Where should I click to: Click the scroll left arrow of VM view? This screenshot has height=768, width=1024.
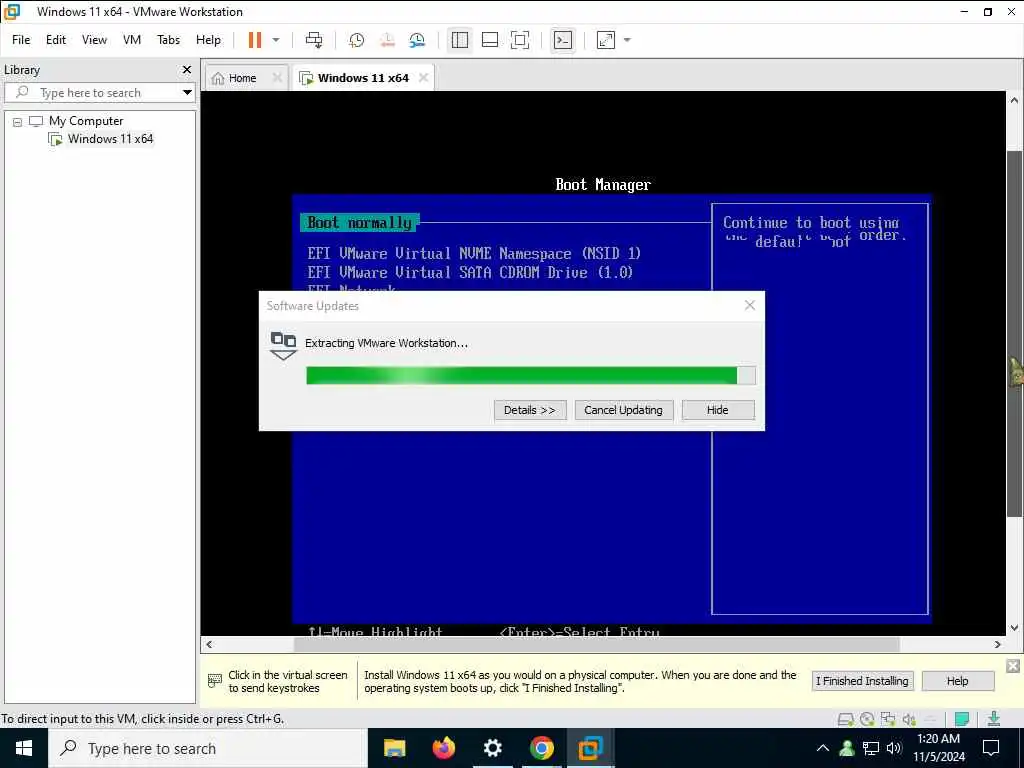(209, 645)
